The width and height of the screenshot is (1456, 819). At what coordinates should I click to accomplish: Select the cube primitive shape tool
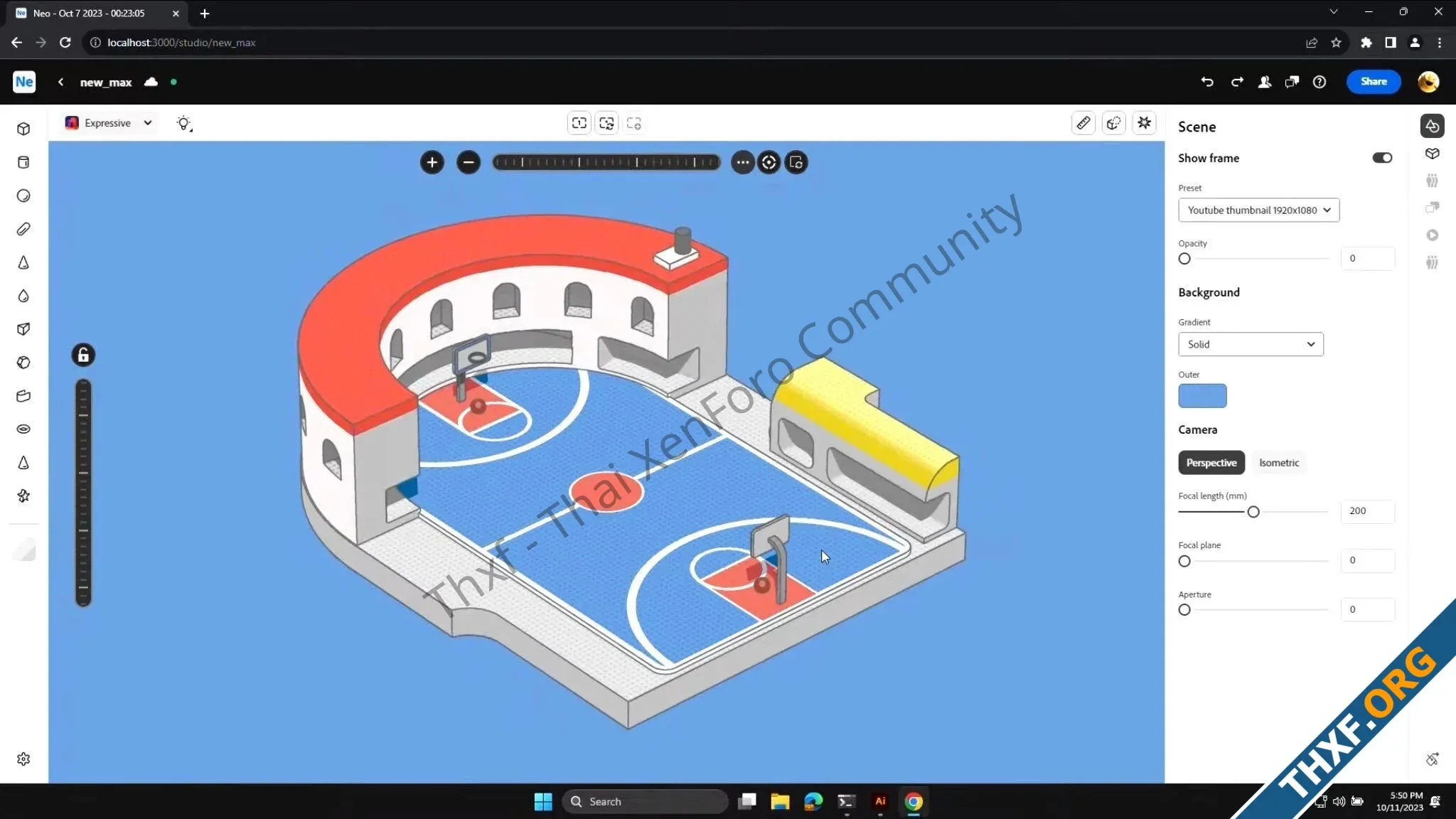(23, 129)
